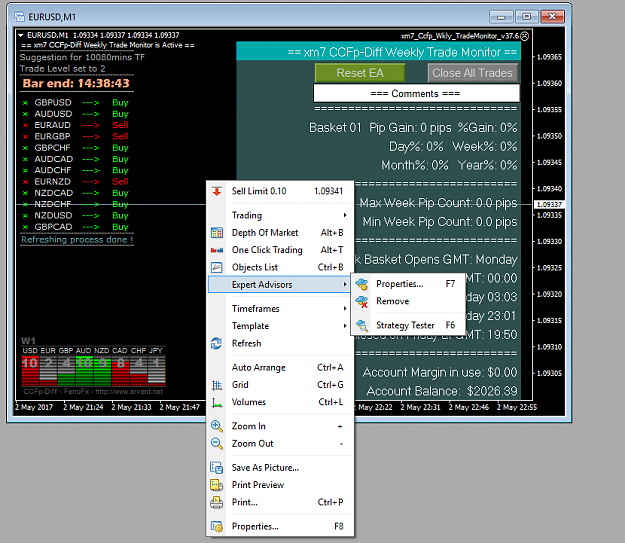
Task: Click the Sell Limit red arrow icon
Action: [x=217, y=191]
